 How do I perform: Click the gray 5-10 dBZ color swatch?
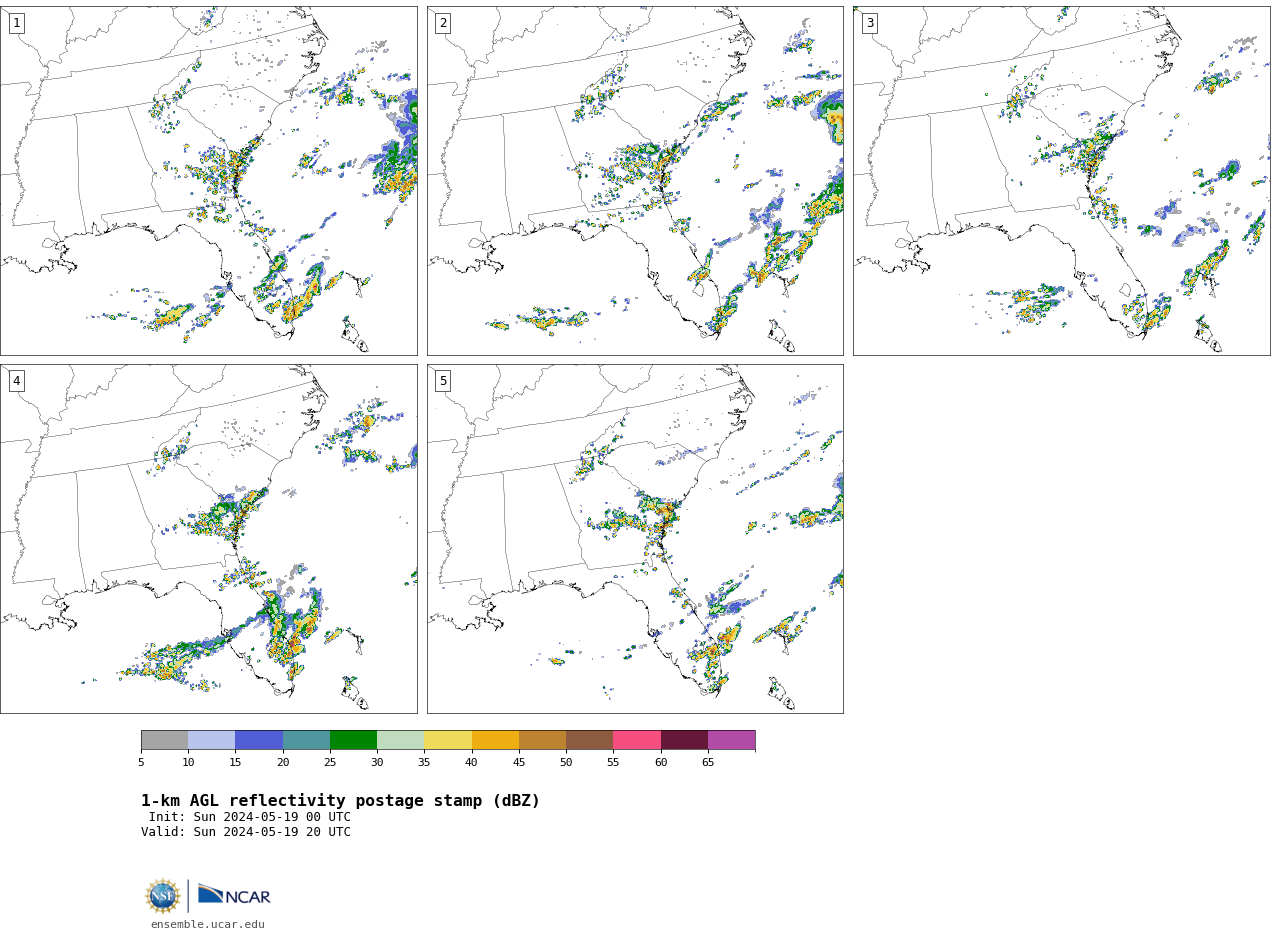tap(165, 740)
